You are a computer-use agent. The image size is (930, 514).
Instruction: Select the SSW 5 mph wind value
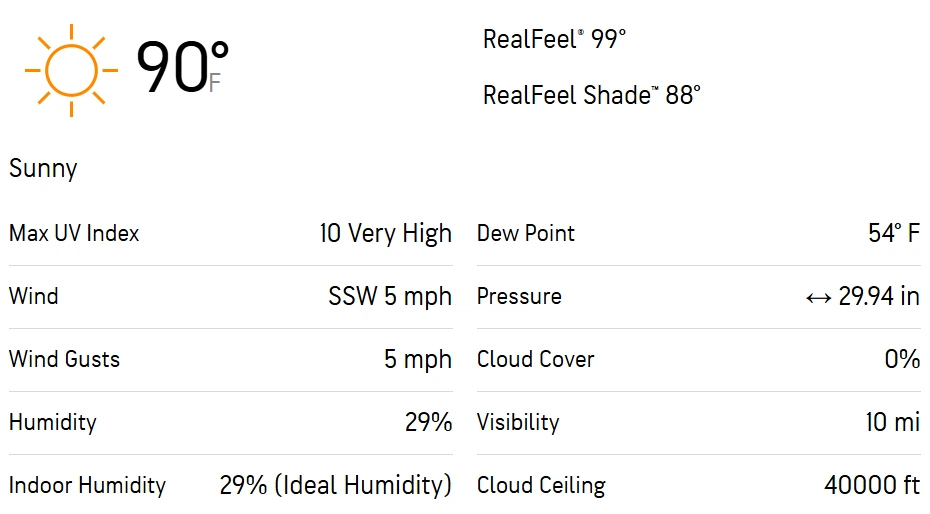tap(390, 297)
